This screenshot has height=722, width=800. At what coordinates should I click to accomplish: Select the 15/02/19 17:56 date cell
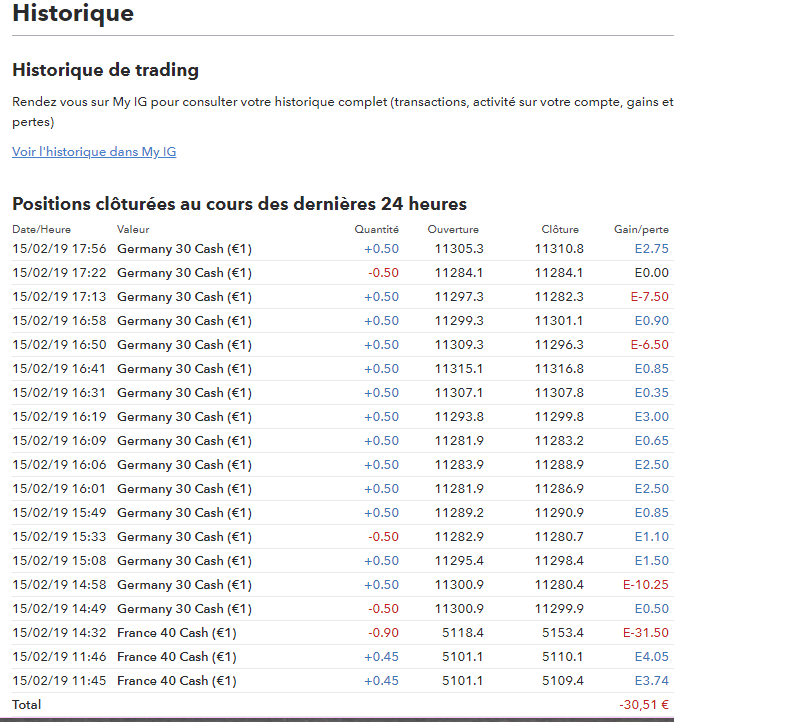tap(59, 248)
